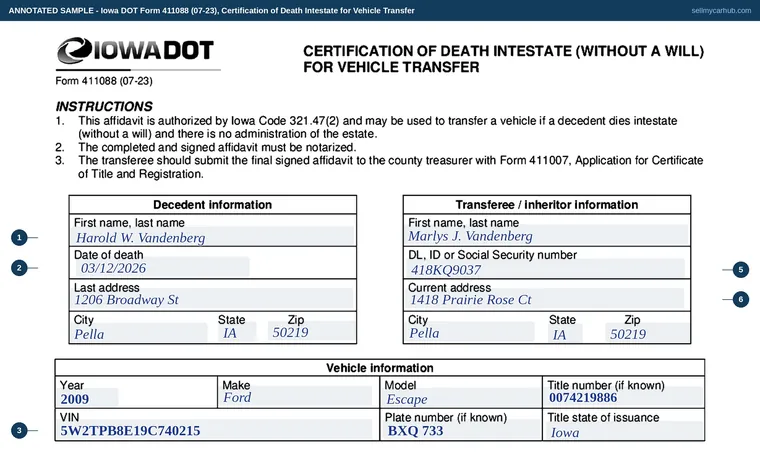The width and height of the screenshot is (760, 456).
Task: Click Last address field 1206 Broadway St
Action: [213, 299]
